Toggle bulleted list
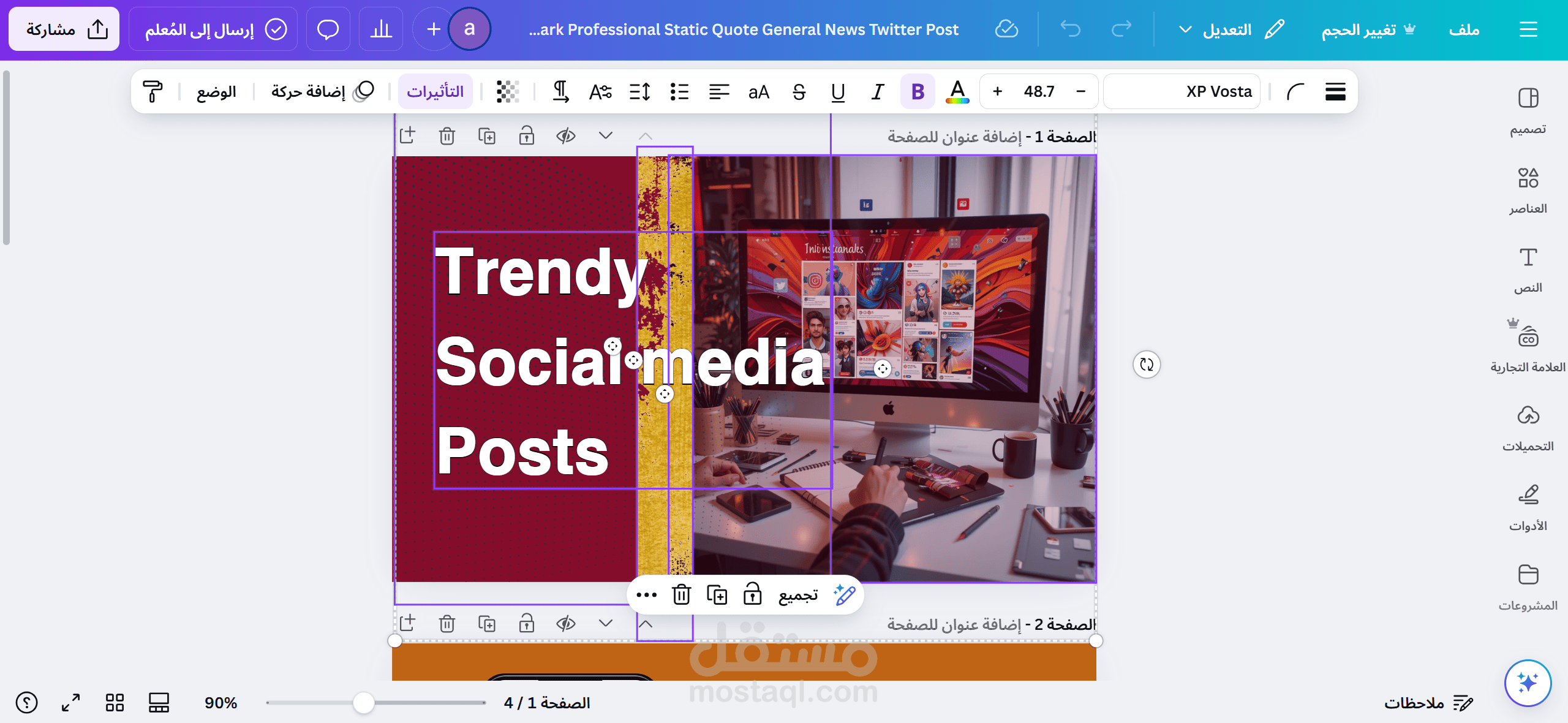This screenshot has width=1568, height=723. [x=679, y=91]
